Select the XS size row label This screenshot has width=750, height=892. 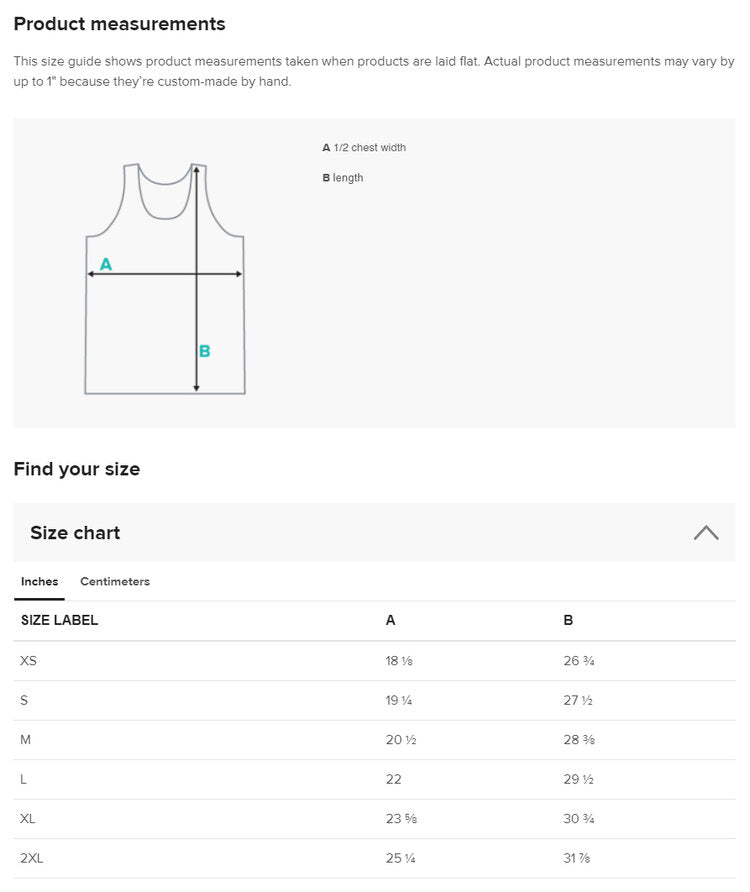click(x=29, y=661)
